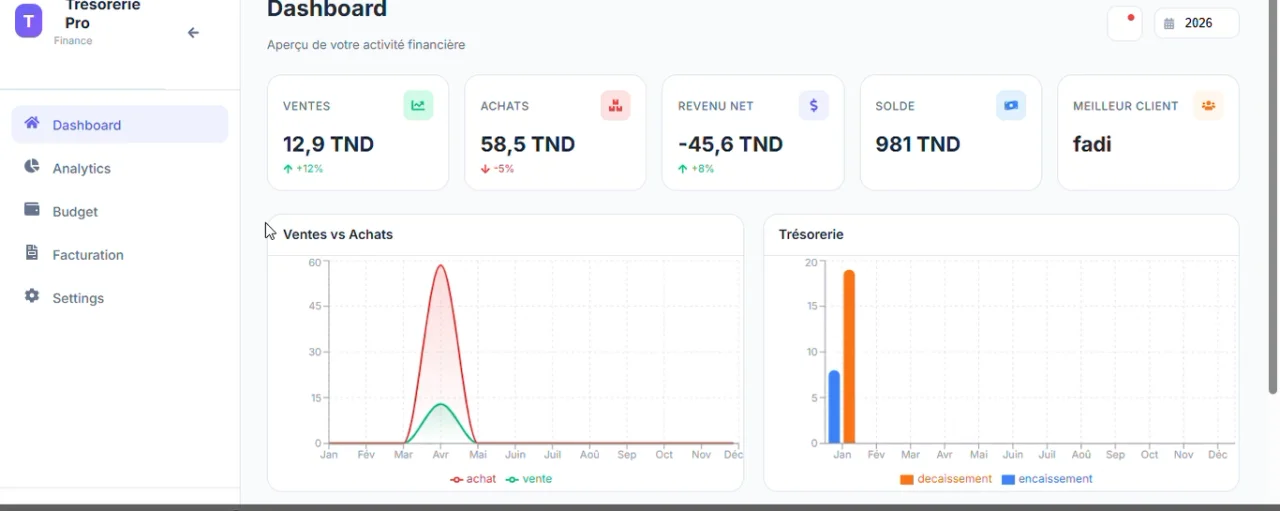Click the calendar icon beside 2026

pos(1169,23)
